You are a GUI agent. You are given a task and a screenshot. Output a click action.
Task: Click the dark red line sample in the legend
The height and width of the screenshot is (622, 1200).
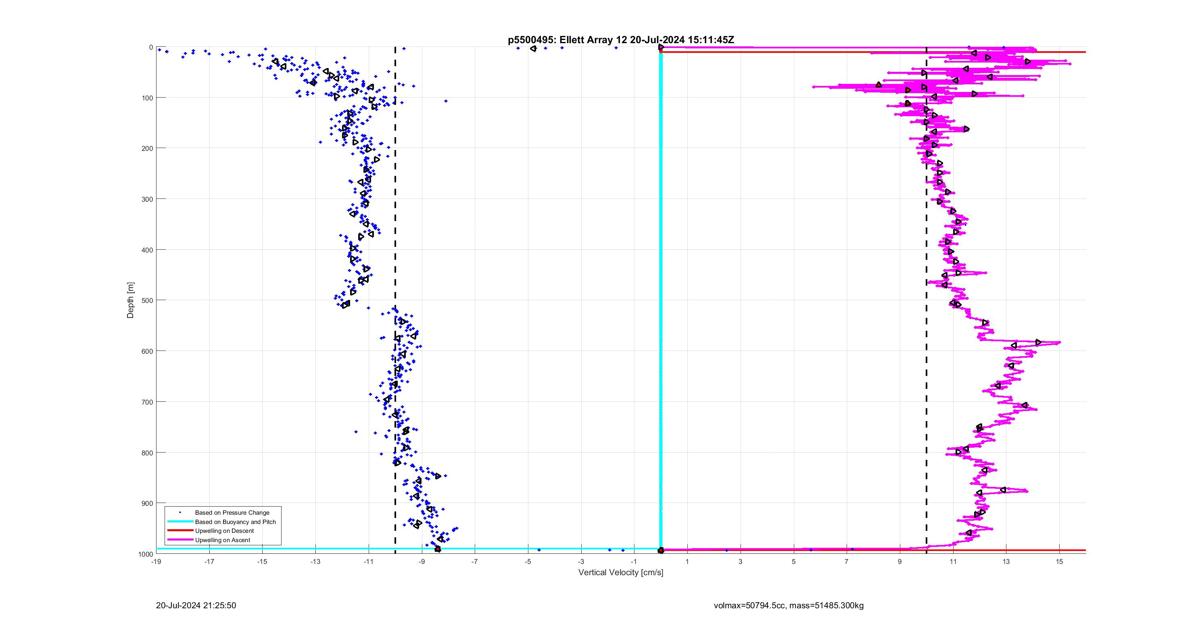click(x=179, y=531)
